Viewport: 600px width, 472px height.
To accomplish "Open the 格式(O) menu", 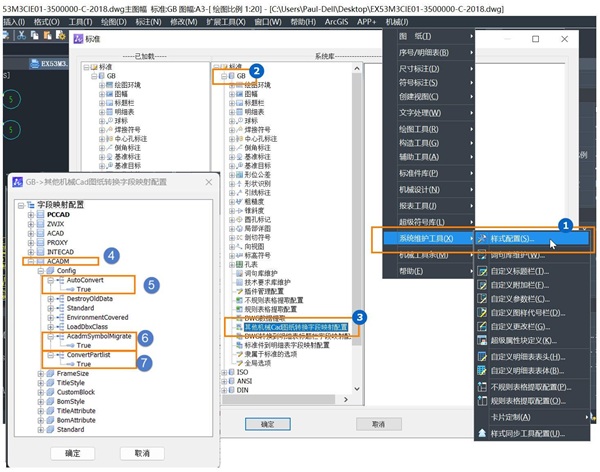I will (47, 22).
